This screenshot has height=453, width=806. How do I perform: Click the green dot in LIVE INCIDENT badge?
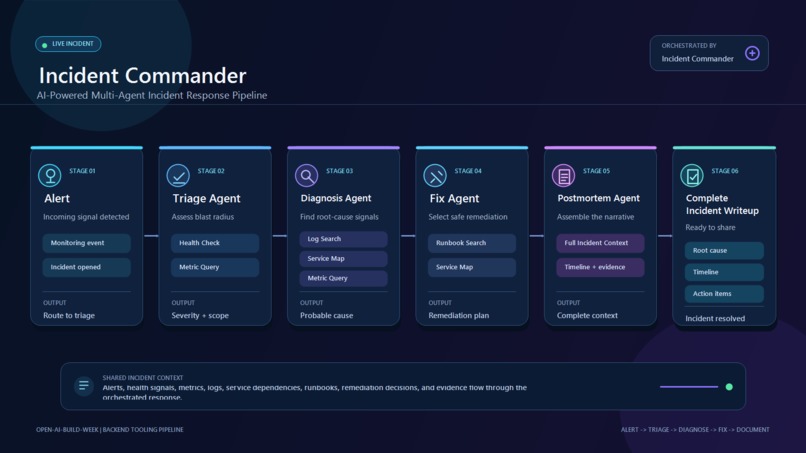click(x=45, y=45)
